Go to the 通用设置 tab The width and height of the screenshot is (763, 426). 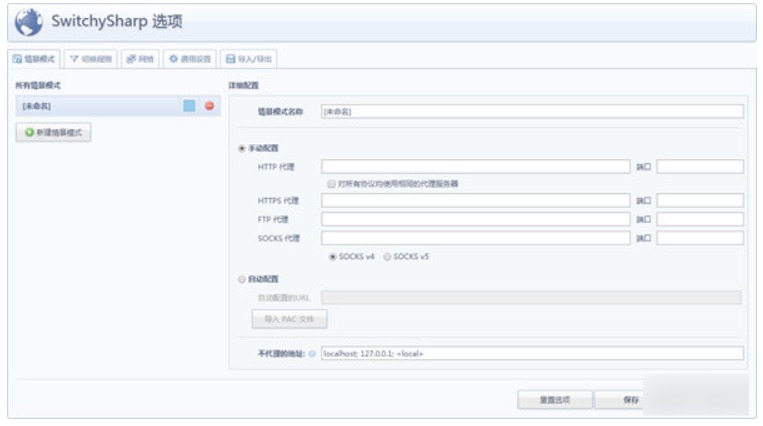pos(190,59)
